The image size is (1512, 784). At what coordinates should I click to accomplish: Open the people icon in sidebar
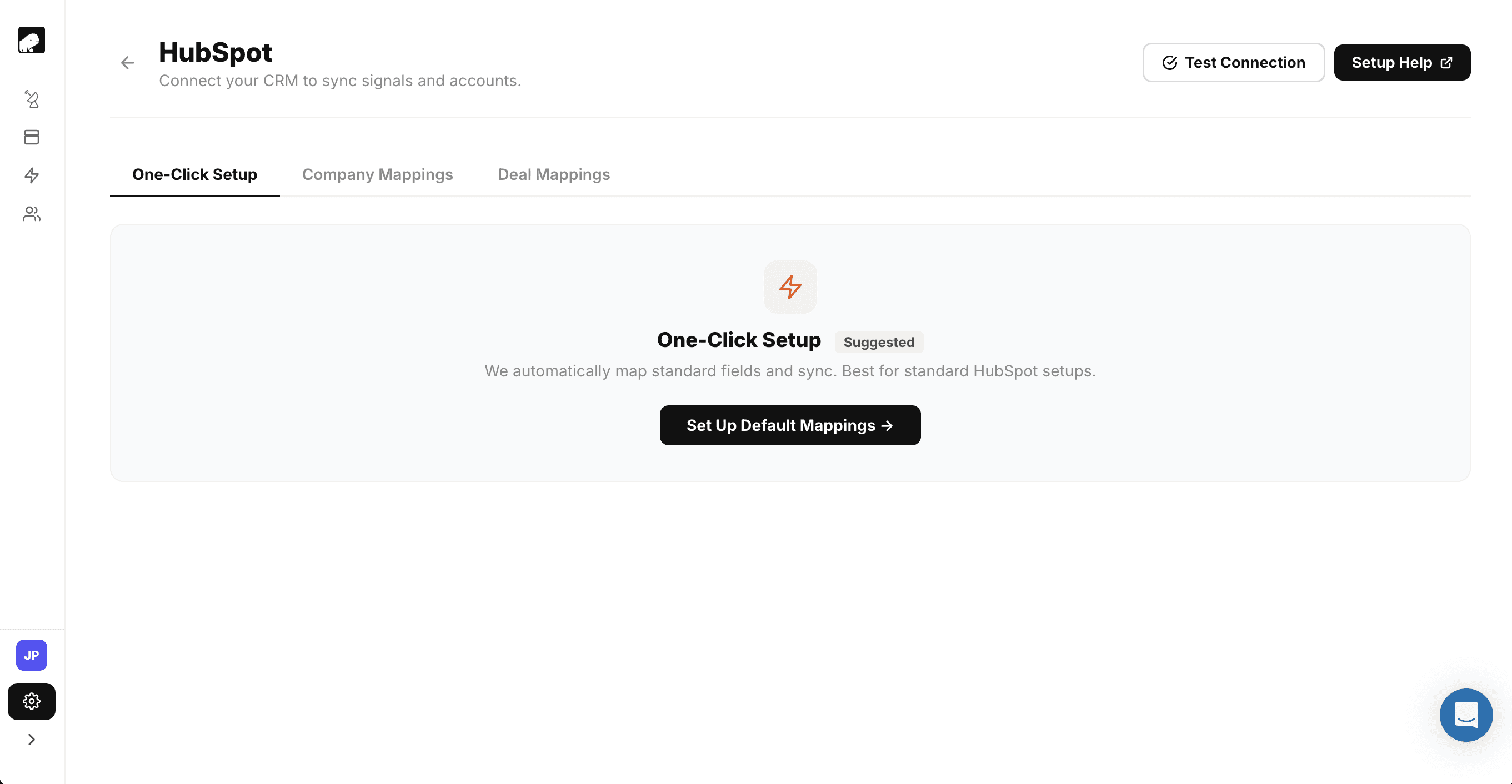tap(32, 214)
